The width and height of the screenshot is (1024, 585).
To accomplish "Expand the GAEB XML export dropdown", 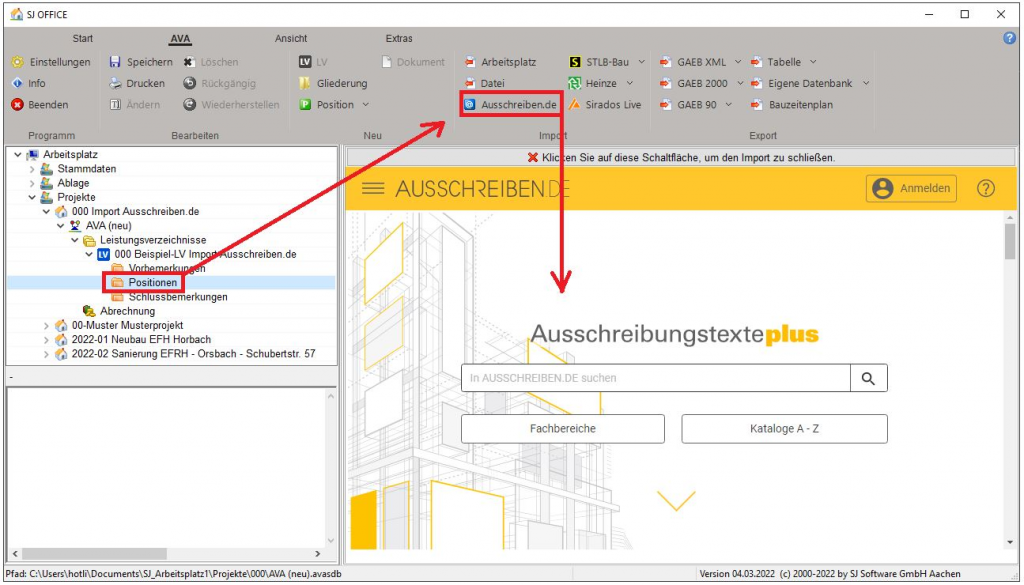I will (738, 62).
